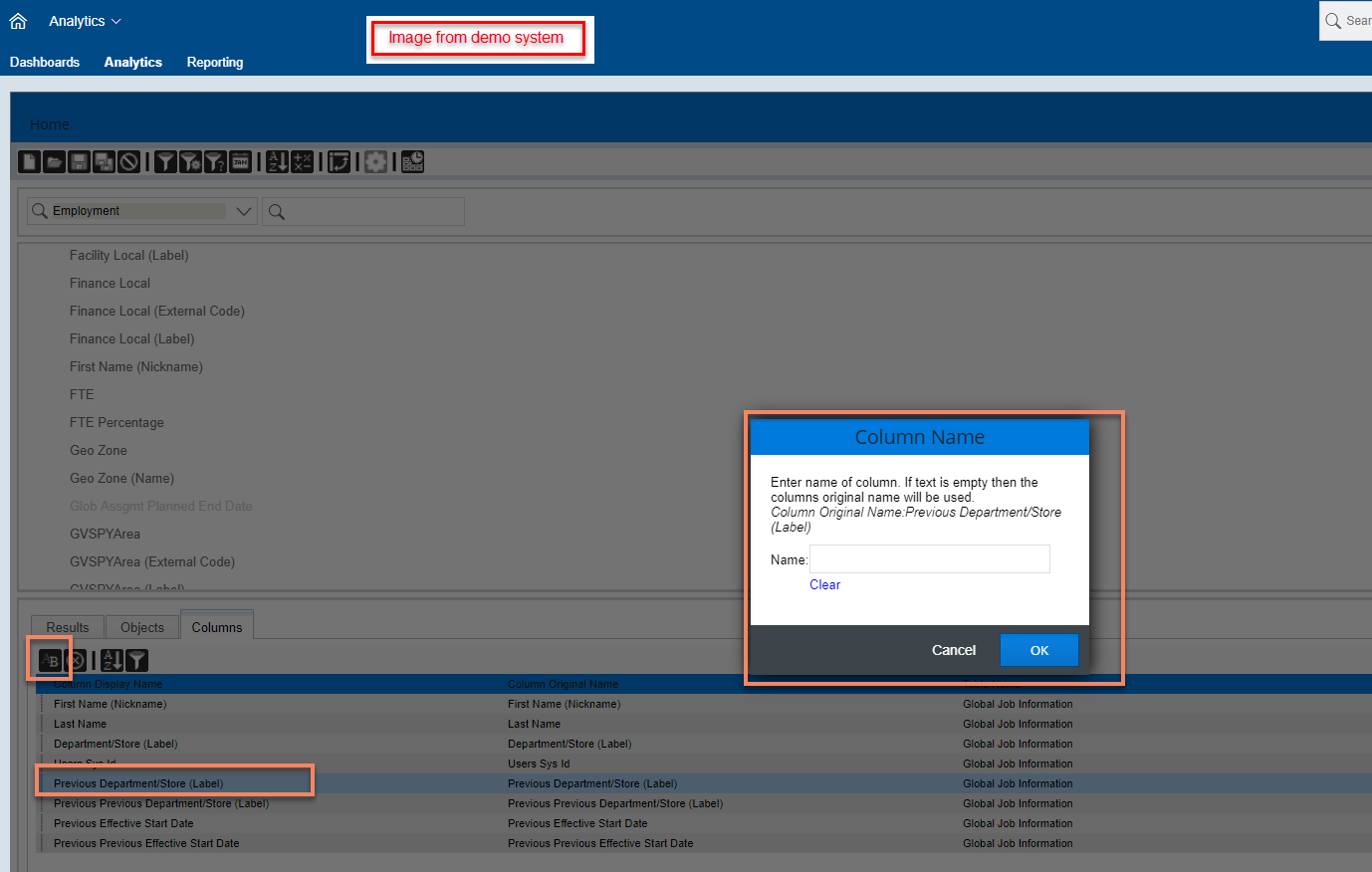
Task: Click the new blank report icon
Action: 30,161
